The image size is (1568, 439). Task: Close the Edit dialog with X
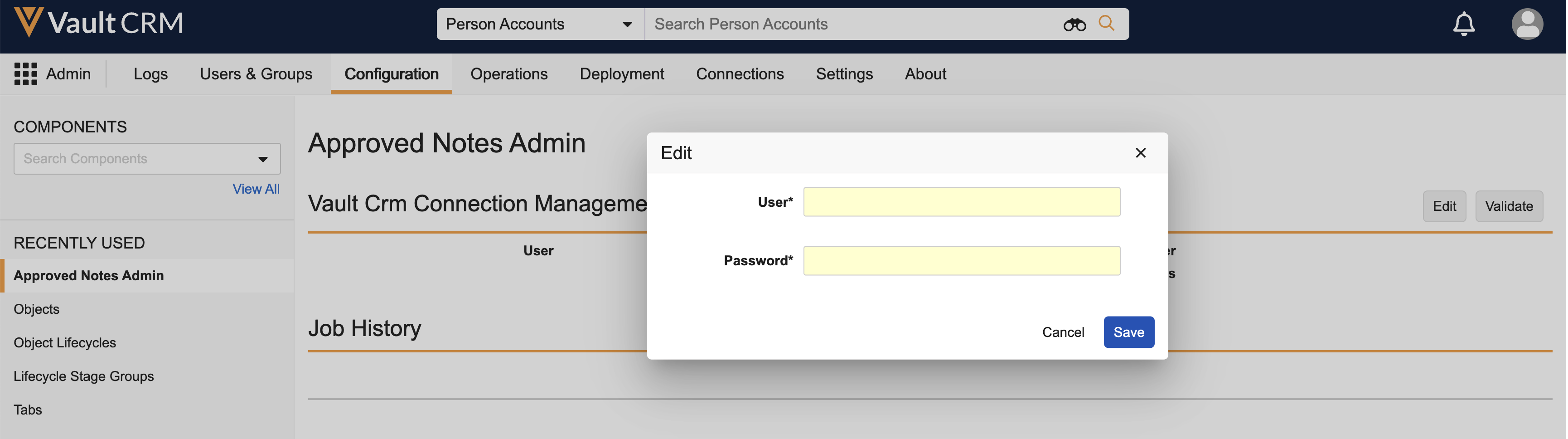[x=1140, y=153]
